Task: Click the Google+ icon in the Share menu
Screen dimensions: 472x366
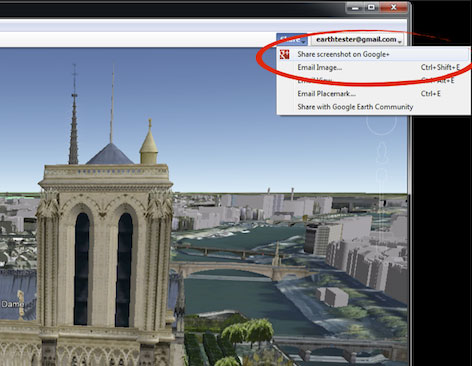Action: (284, 54)
